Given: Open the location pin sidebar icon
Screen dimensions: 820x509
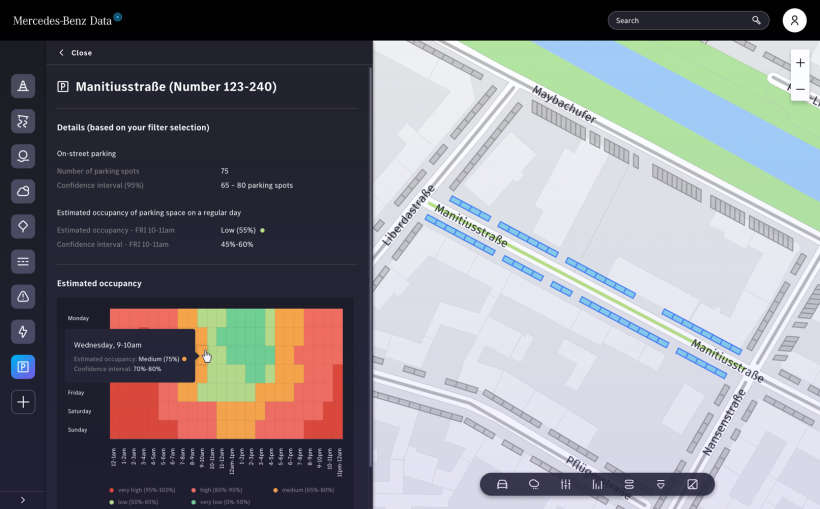Looking at the screenshot, I should (x=23, y=156).
